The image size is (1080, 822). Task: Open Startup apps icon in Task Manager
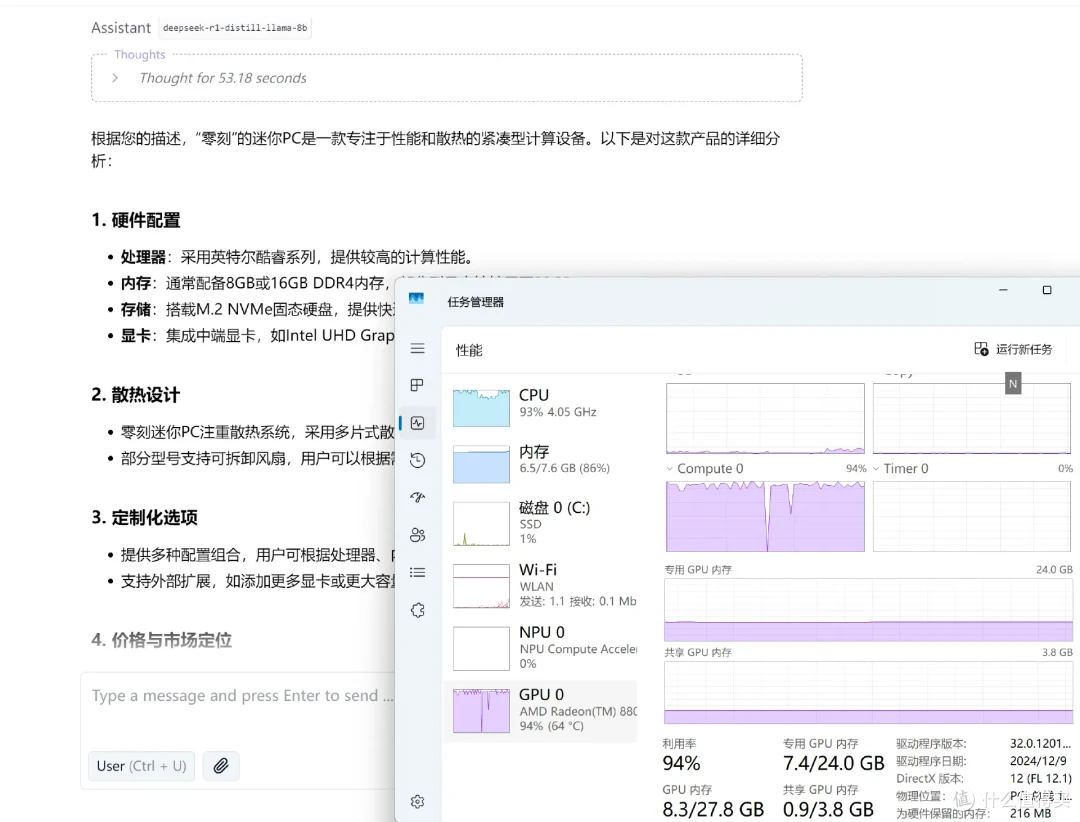point(417,497)
